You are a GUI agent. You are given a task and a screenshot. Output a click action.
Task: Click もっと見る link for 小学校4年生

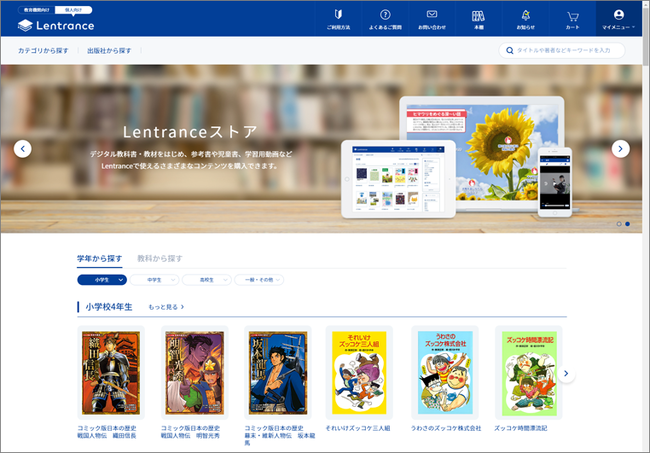click(166, 307)
